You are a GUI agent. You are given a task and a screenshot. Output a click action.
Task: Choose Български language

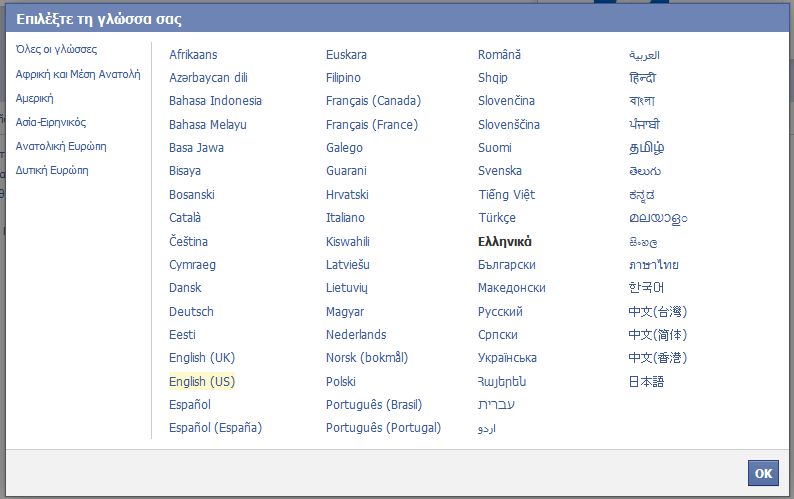tap(507, 265)
